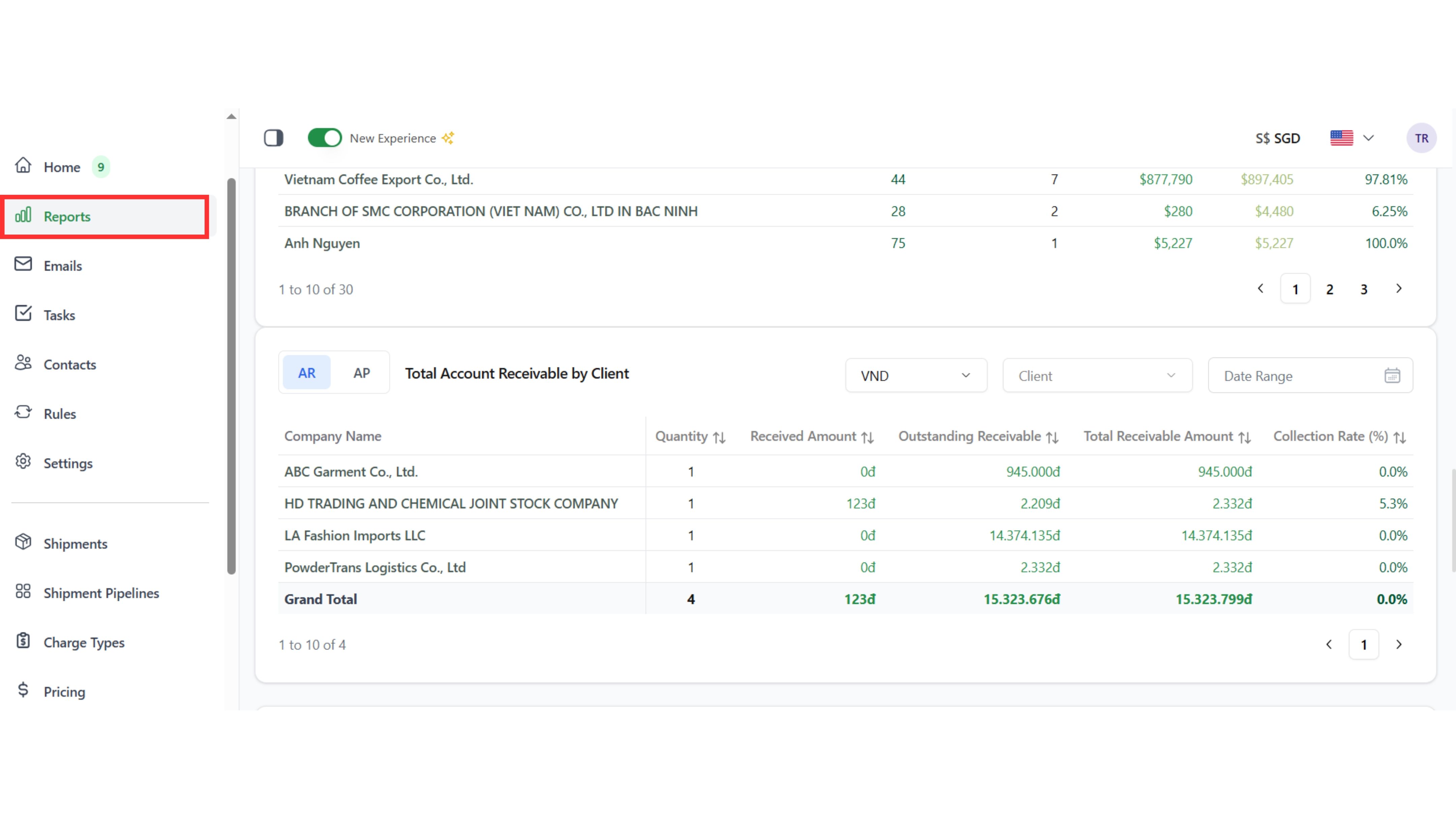Open Rules from the sidebar
The width and height of the screenshot is (1456, 819).
[59, 414]
